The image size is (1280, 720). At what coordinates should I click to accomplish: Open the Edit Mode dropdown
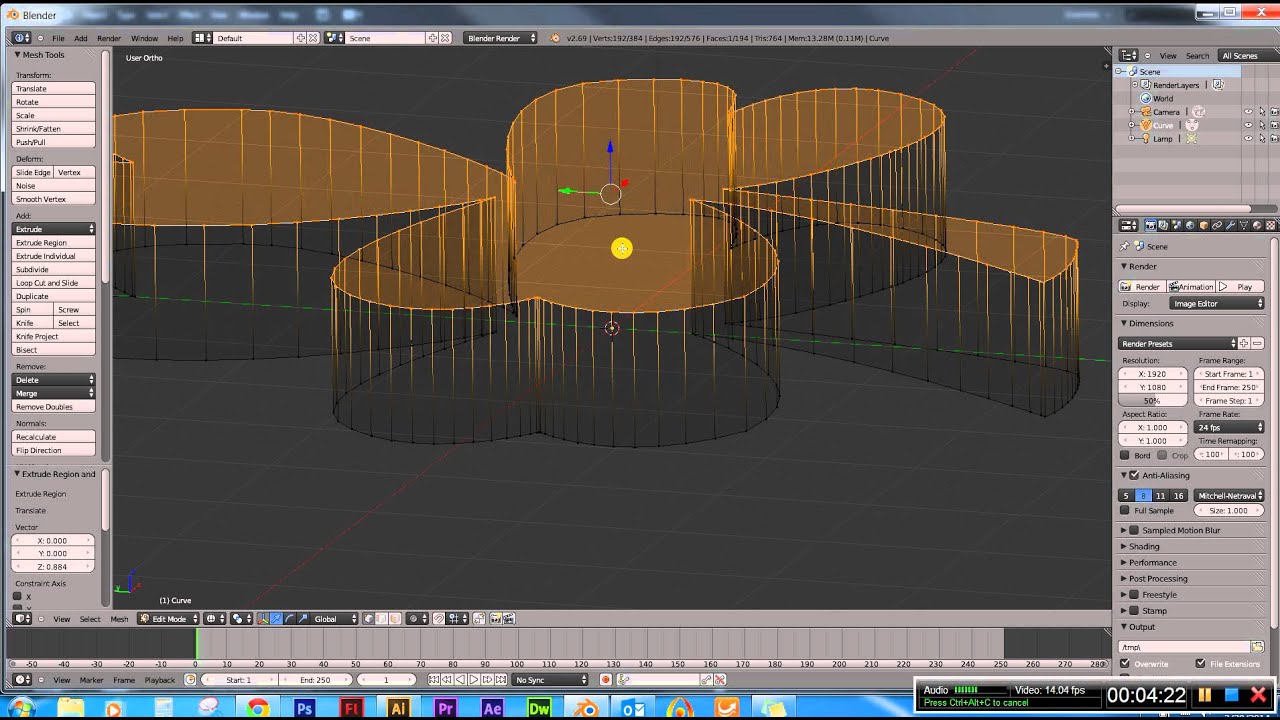168,619
